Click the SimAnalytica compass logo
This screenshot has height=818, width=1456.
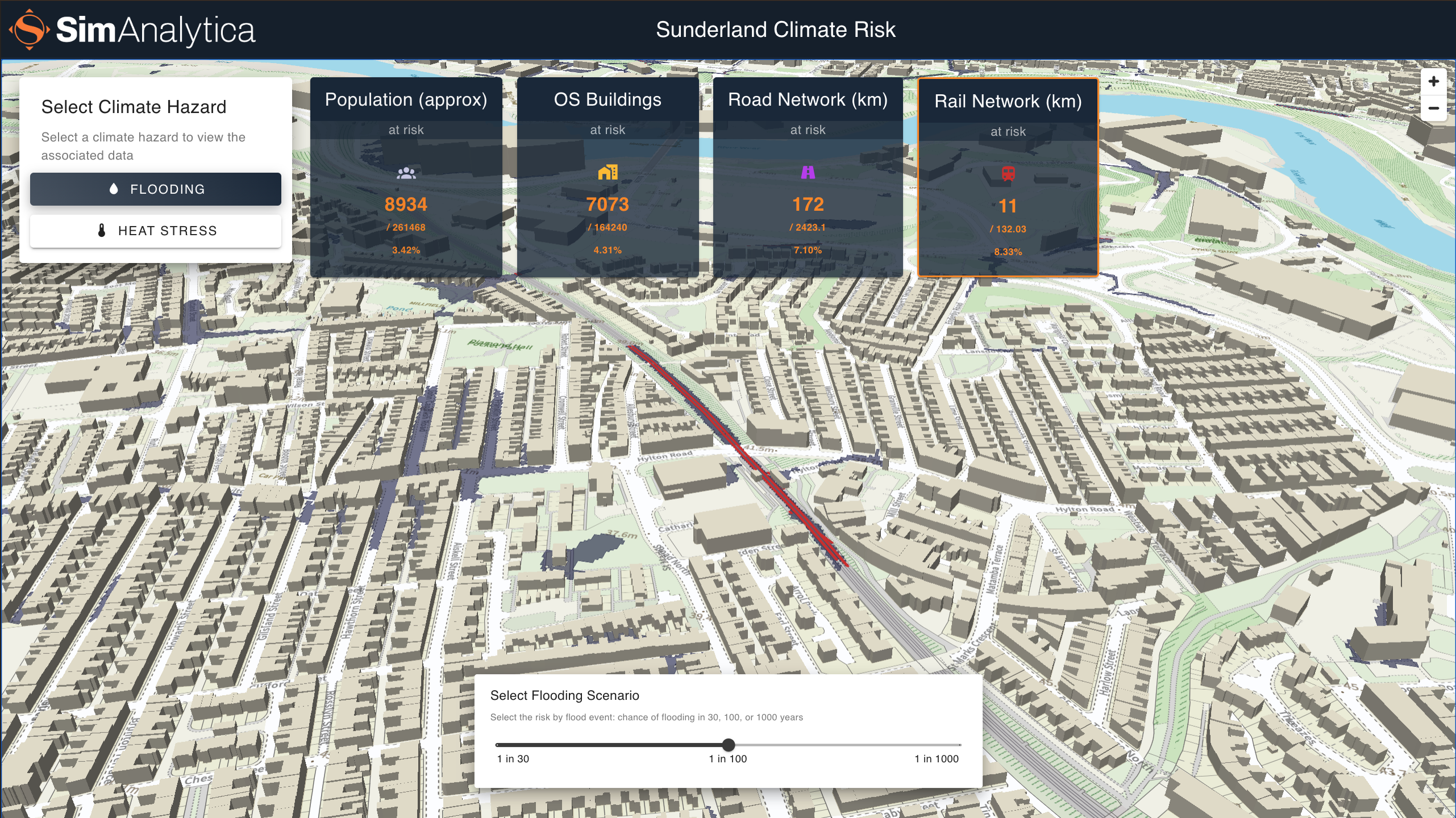point(28,31)
